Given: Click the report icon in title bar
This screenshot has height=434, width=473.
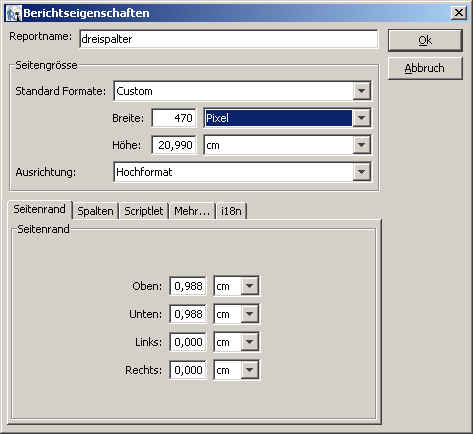Looking at the screenshot, I should (13, 13).
